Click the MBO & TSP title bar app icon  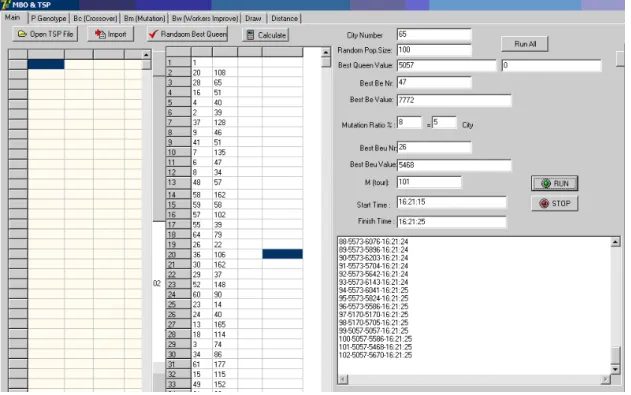pyautogui.click(x=5, y=5)
